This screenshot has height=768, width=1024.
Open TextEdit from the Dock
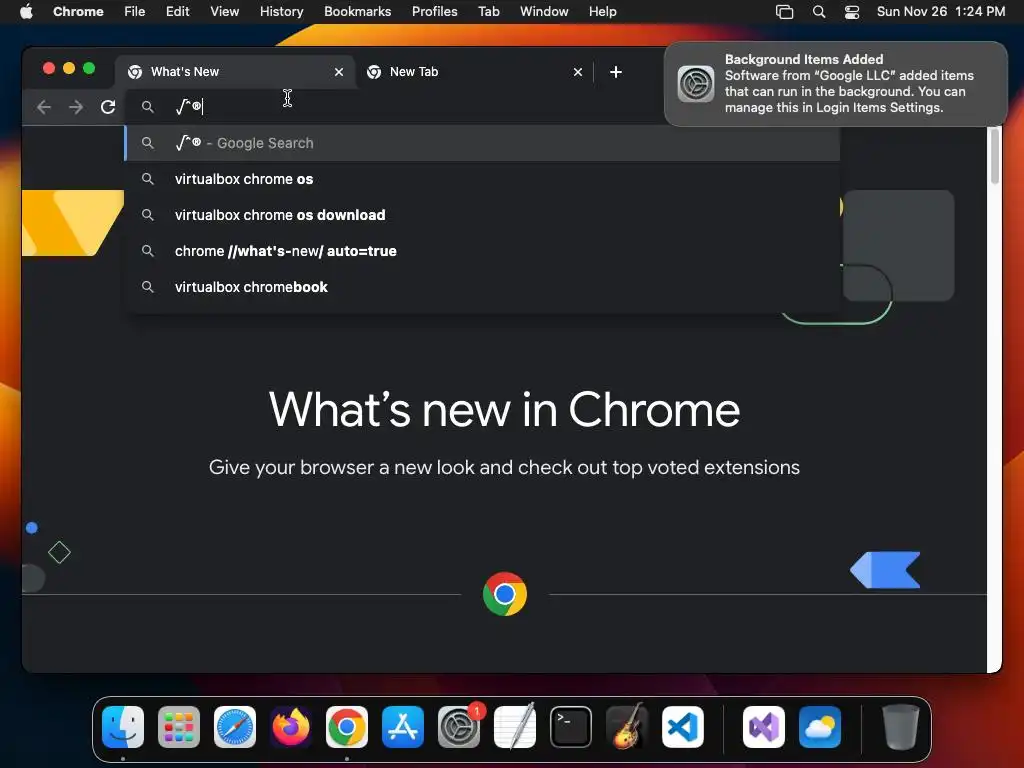(515, 727)
